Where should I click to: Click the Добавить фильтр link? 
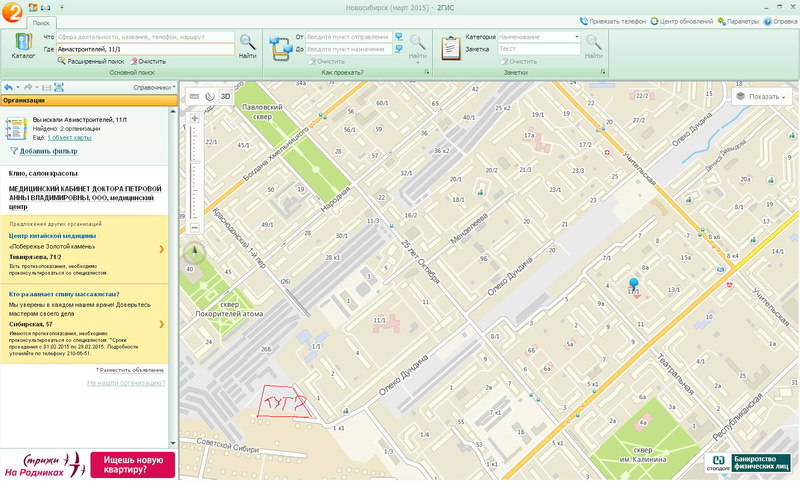(48, 151)
